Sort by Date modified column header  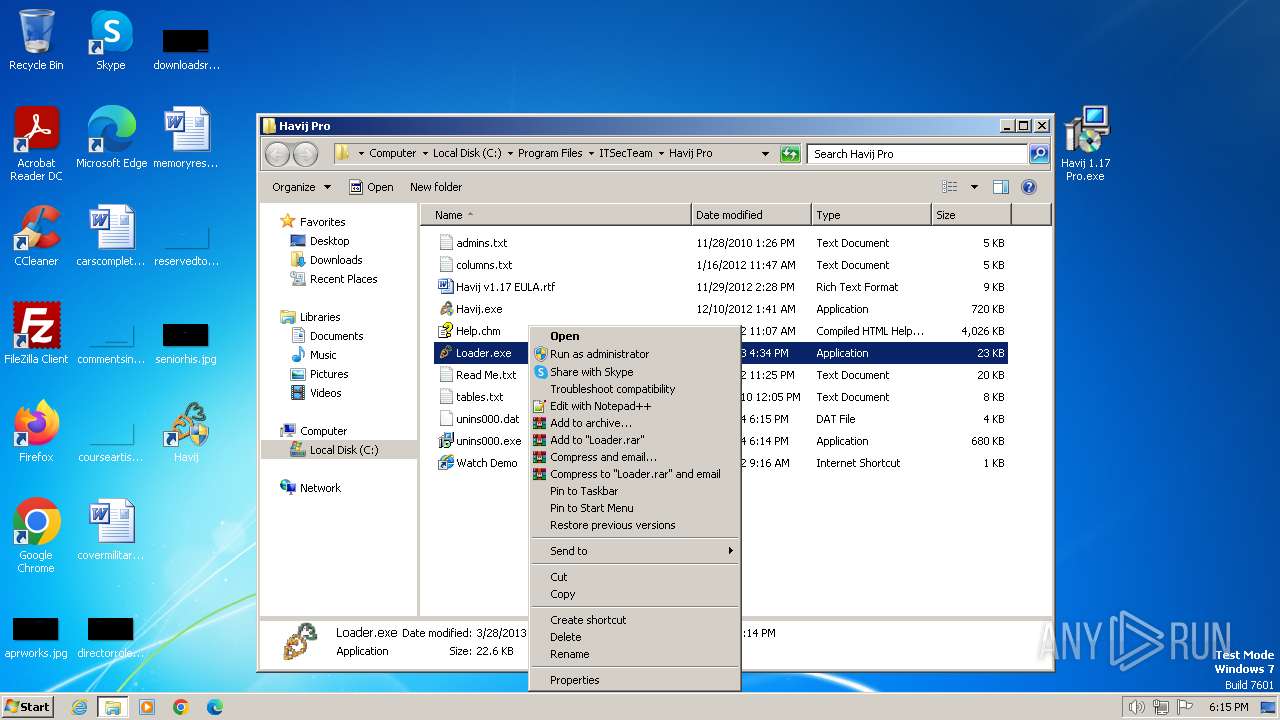(751, 215)
